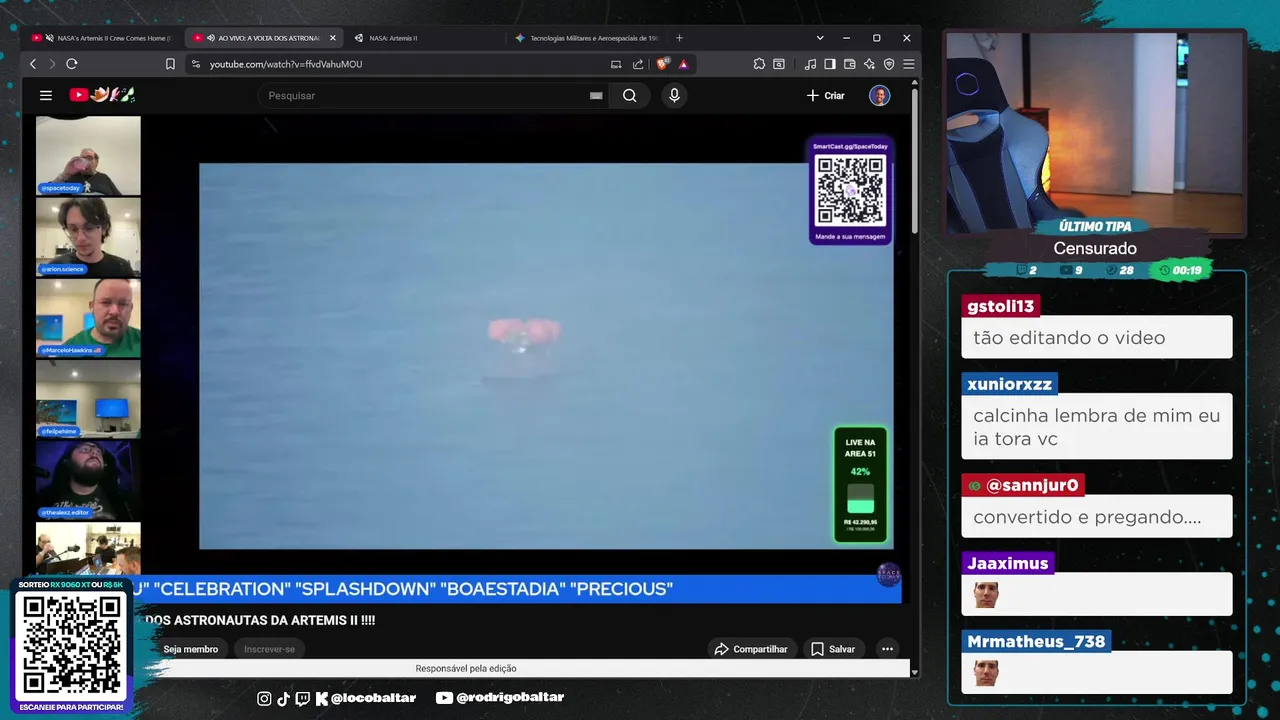Toggle the browser sidebar panel
This screenshot has width=1280, height=720.
pos(830,64)
